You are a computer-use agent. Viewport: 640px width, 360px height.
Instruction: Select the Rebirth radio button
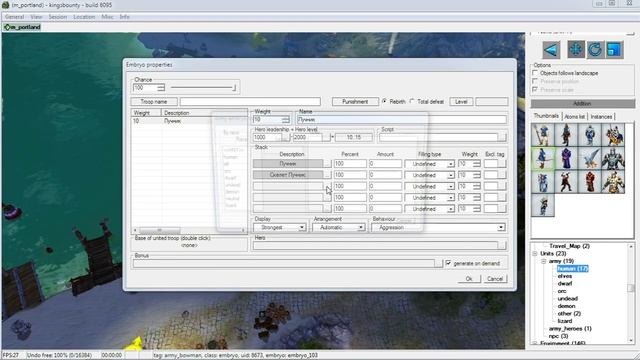384,101
